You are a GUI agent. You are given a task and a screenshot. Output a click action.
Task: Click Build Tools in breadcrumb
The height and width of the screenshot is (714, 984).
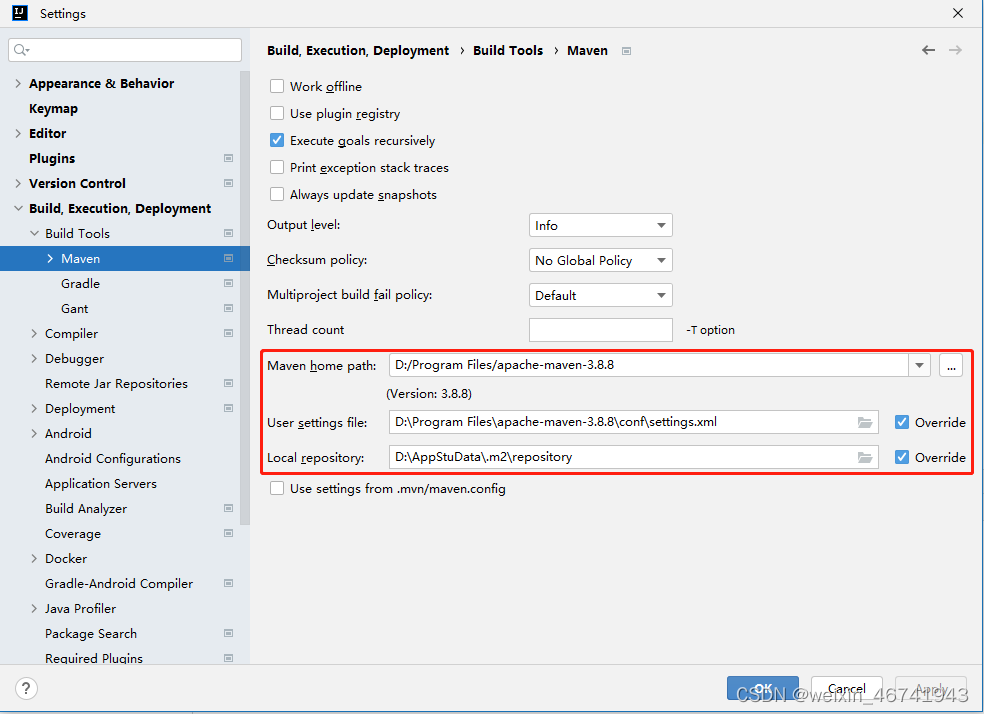click(x=508, y=50)
